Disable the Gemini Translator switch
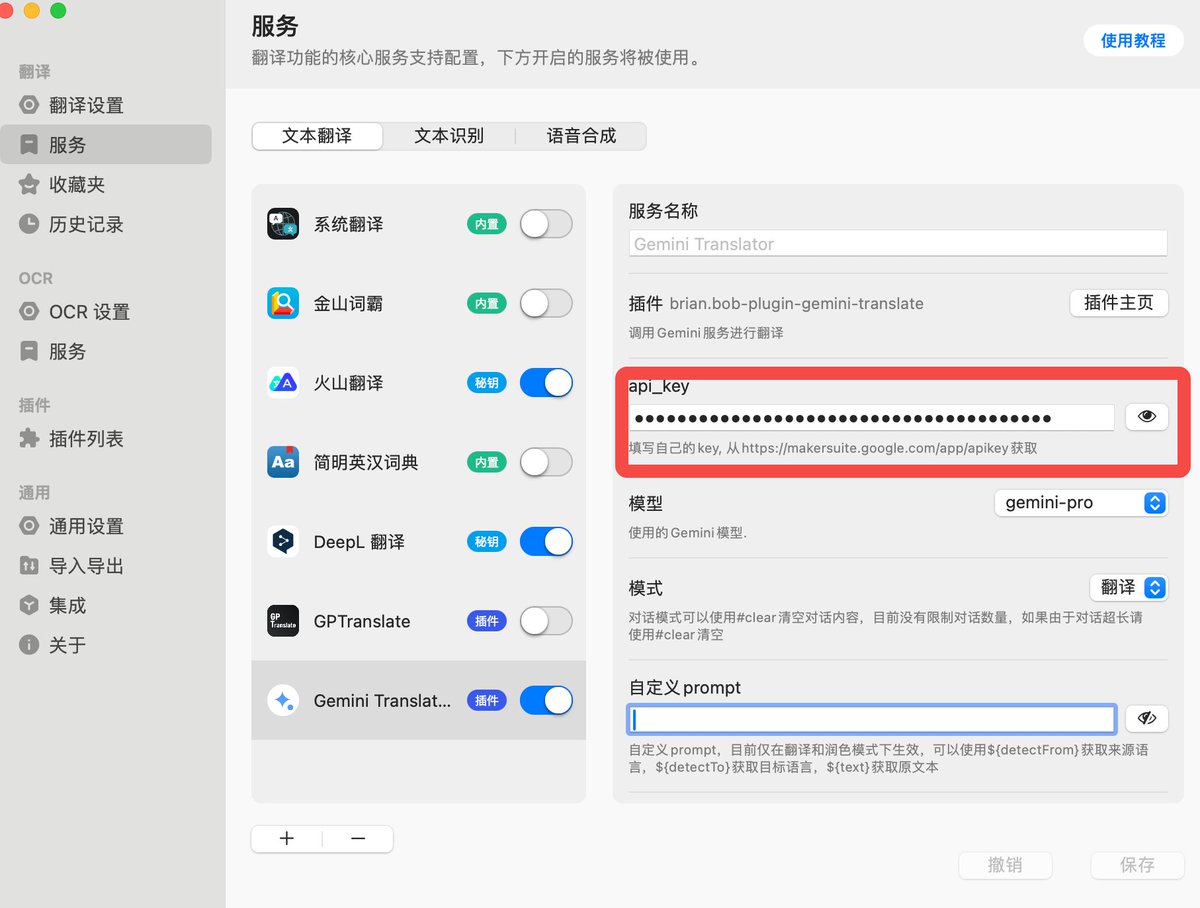1200x908 pixels. [546, 700]
